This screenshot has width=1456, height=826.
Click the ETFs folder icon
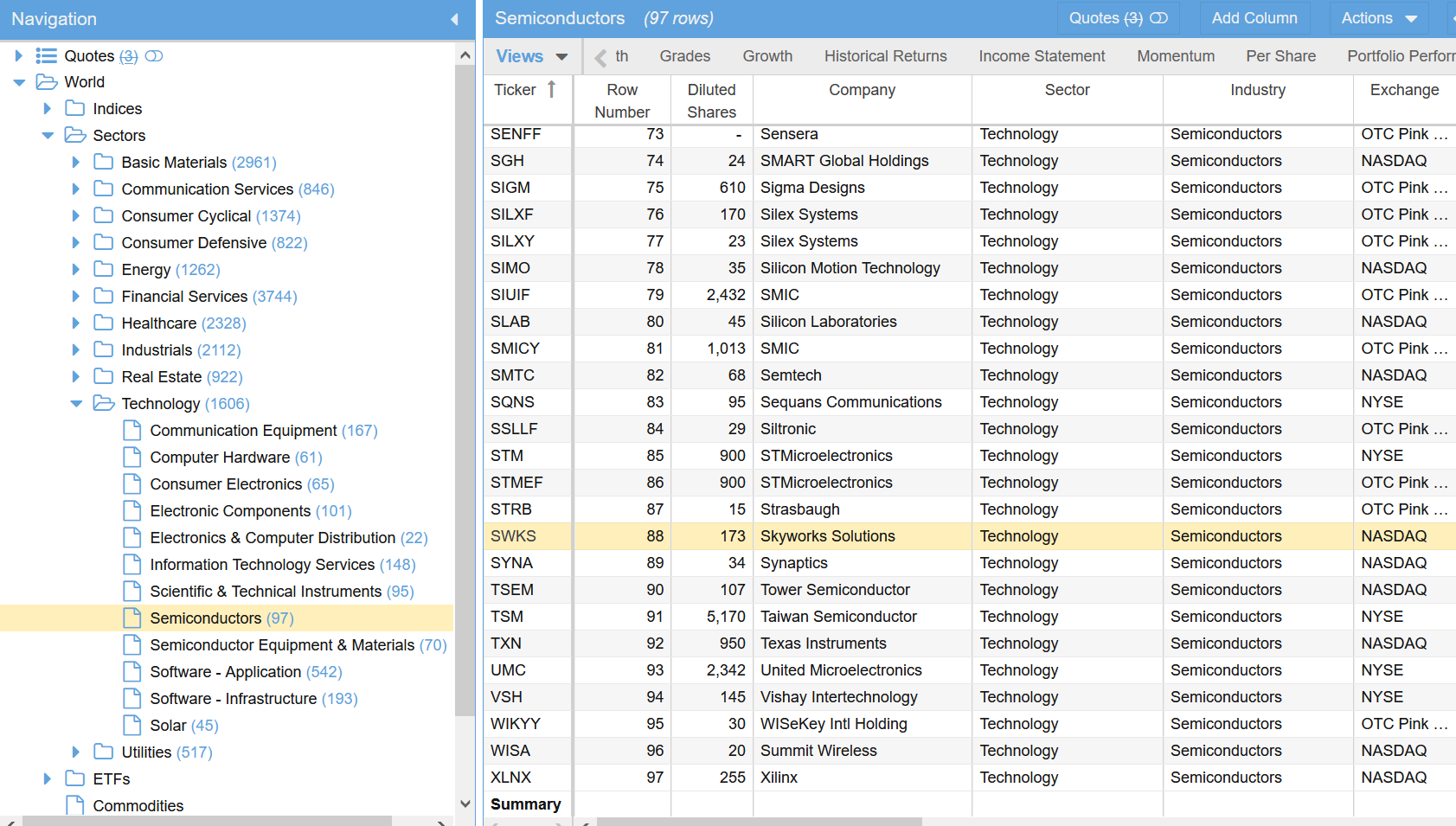click(75, 778)
